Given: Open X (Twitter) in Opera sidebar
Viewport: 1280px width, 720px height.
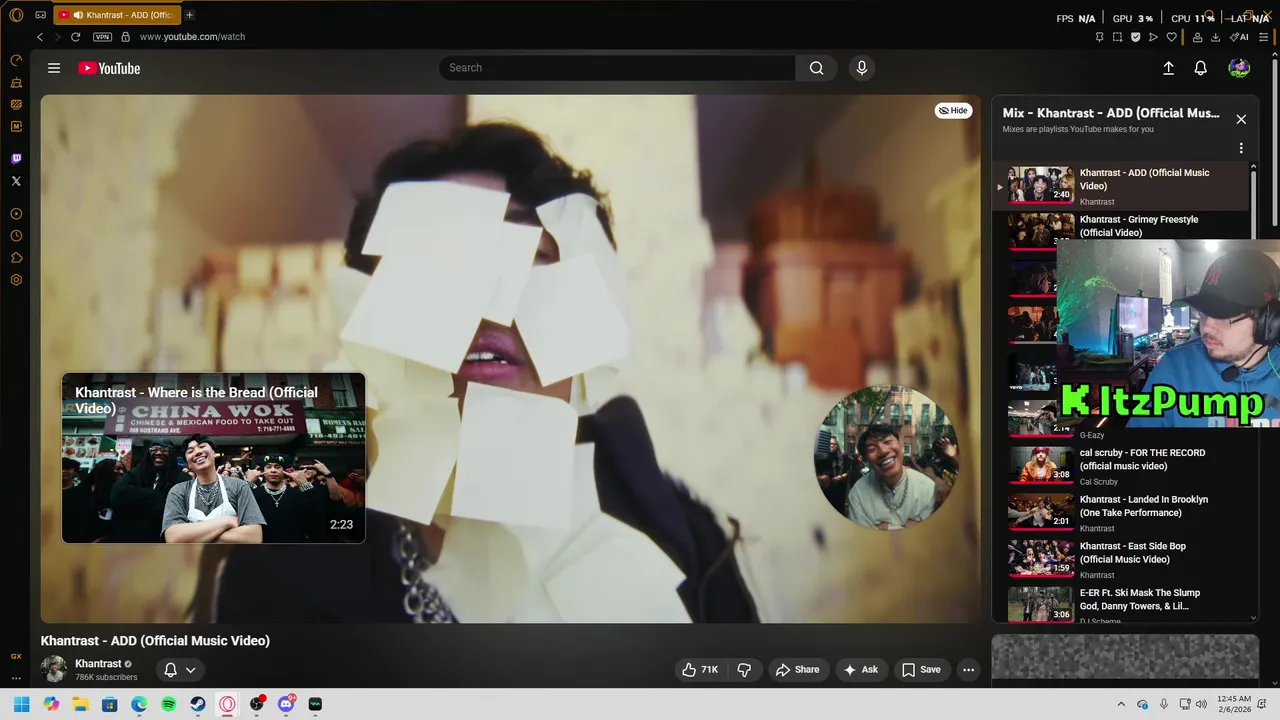Looking at the screenshot, I should tap(16, 181).
